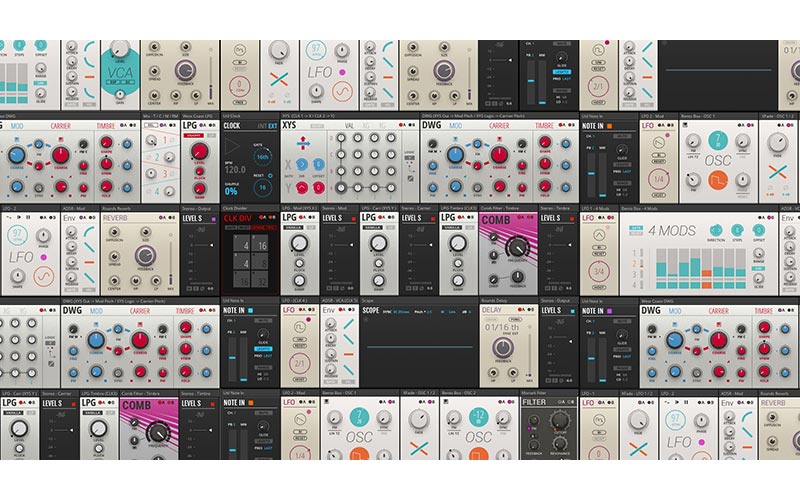Click the channel 3 knob in the Mix block
This screenshot has height=500, width=800.
(x=151, y=174)
